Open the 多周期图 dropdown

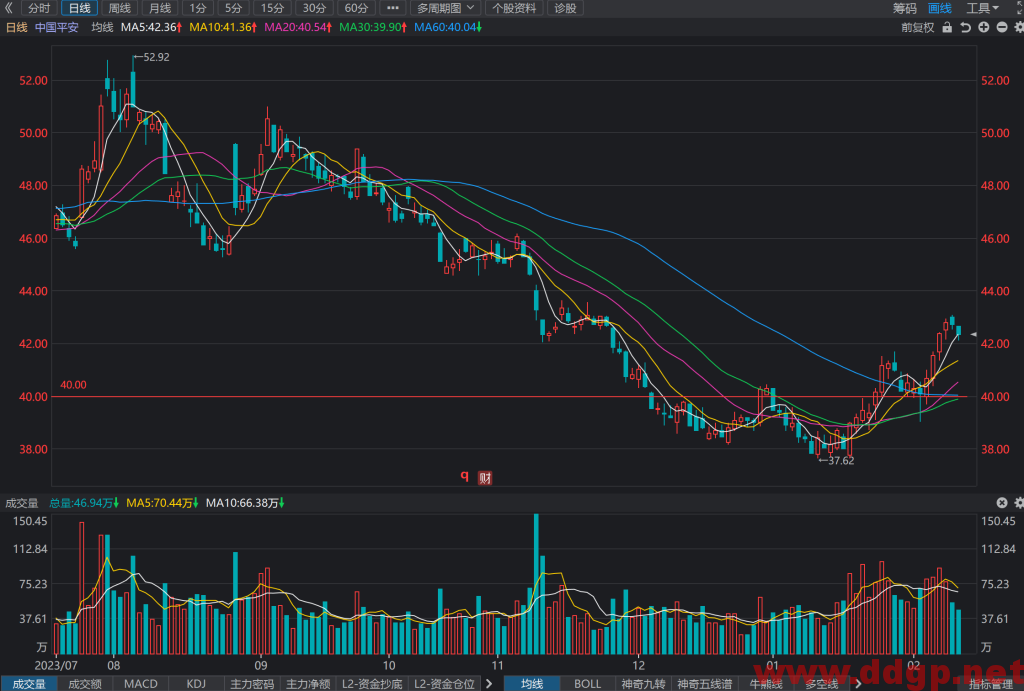click(445, 8)
